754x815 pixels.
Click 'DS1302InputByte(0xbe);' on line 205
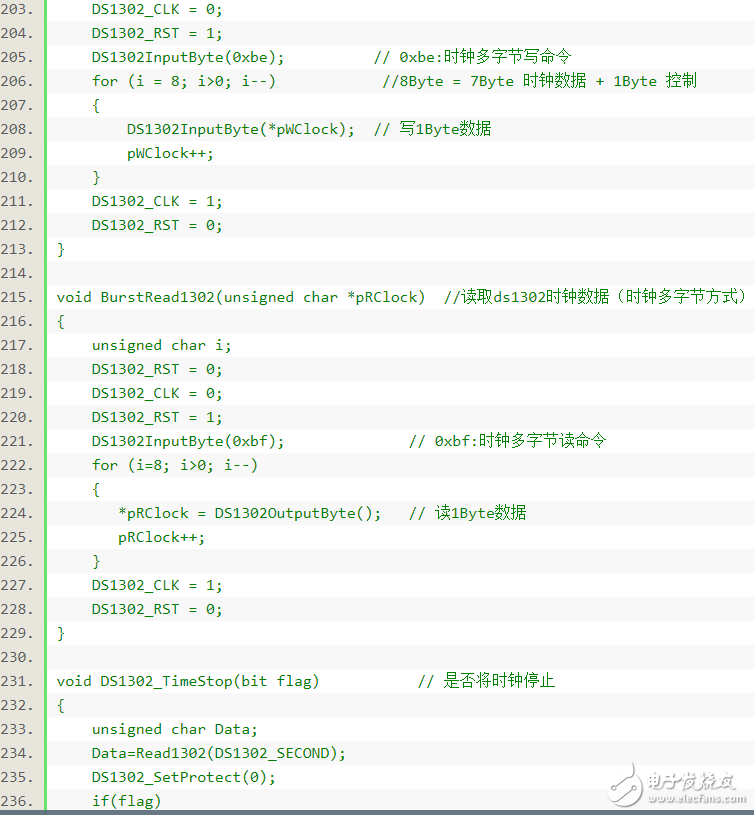(188, 57)
